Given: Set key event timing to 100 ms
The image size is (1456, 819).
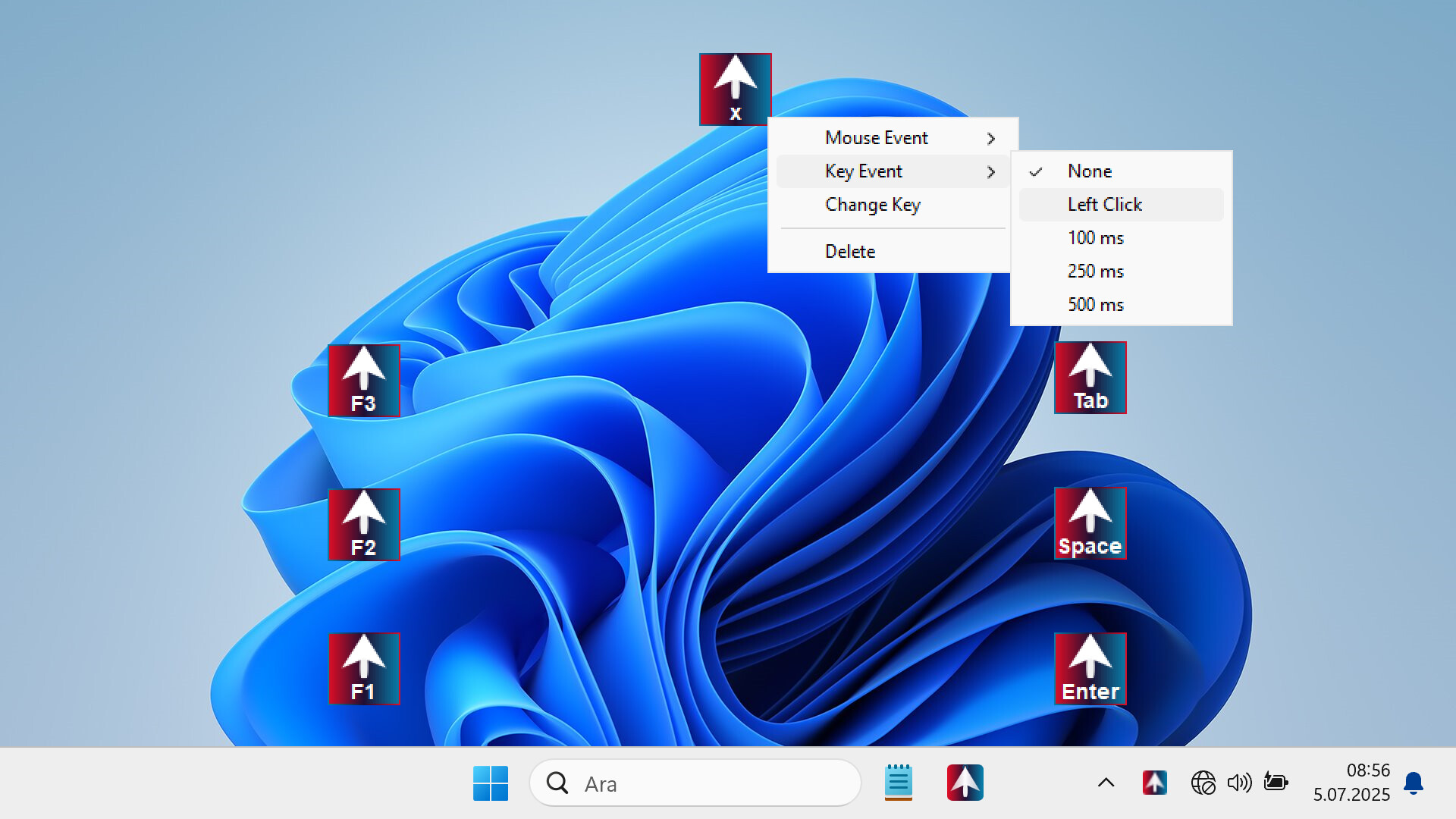Looking at the screenshot, I should pyautogui.click(x=1095, y=237).
